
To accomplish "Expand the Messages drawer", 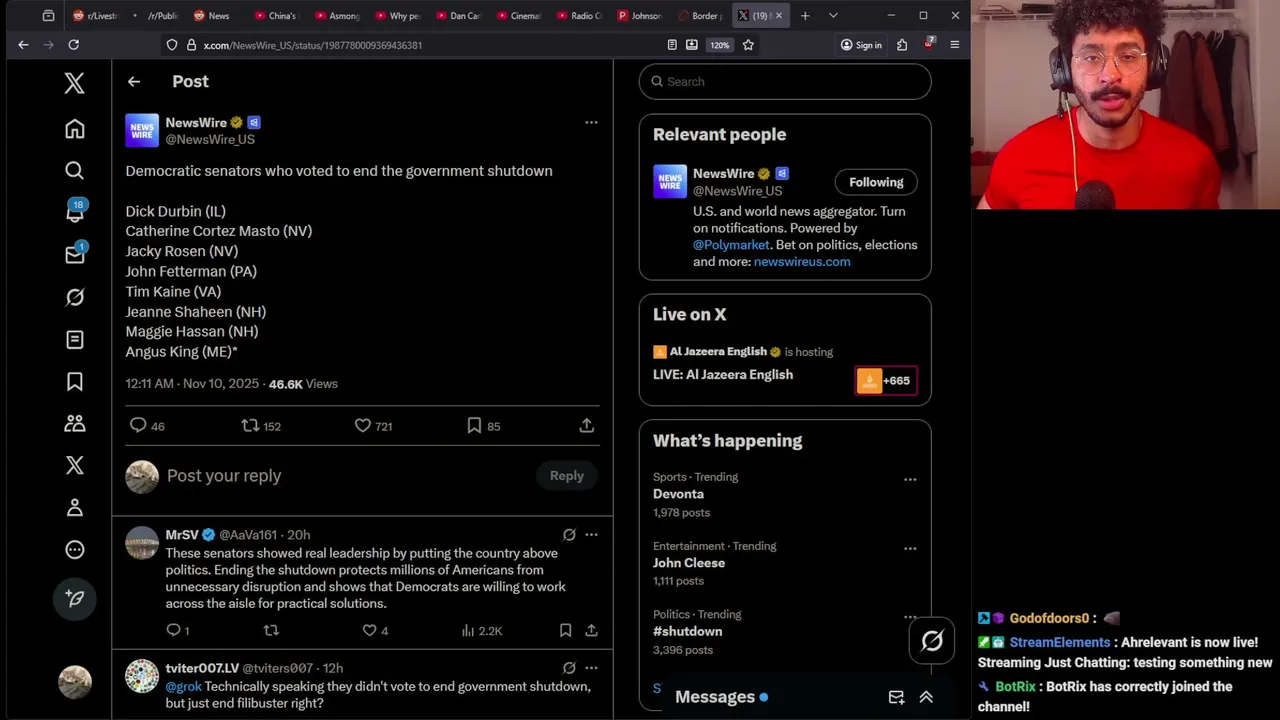I will [926, 698].
